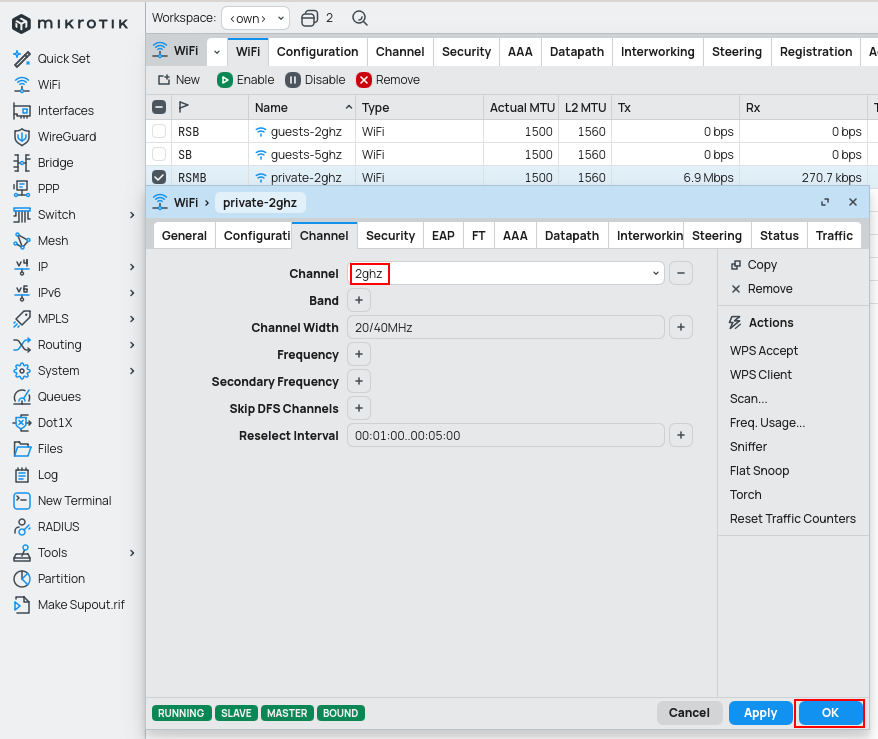Switch to top Registration tab
Image resolution: width=878 pixels, height=739 pixels.
point(816,52)
